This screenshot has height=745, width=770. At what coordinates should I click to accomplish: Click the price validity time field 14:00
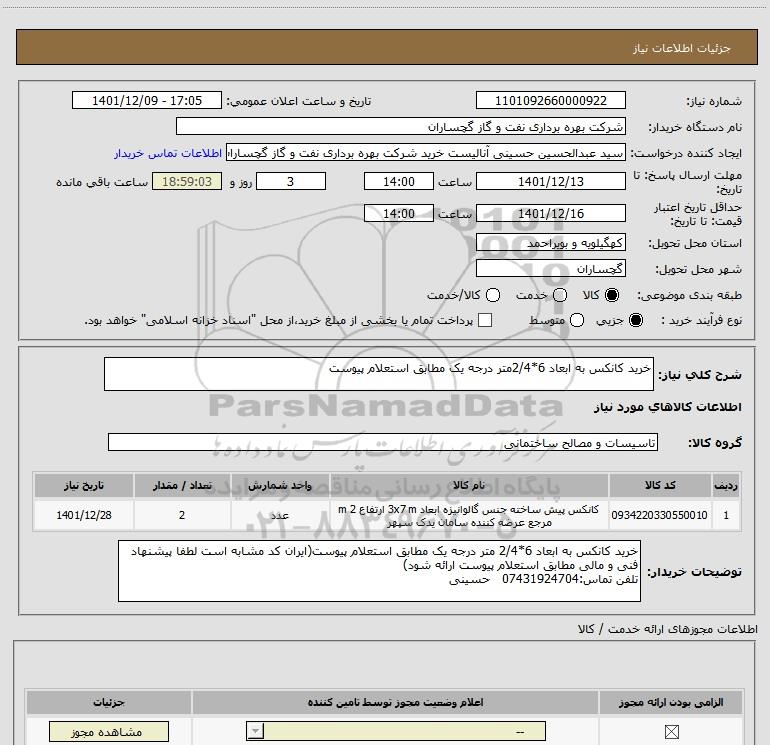[x=399, y=214]
